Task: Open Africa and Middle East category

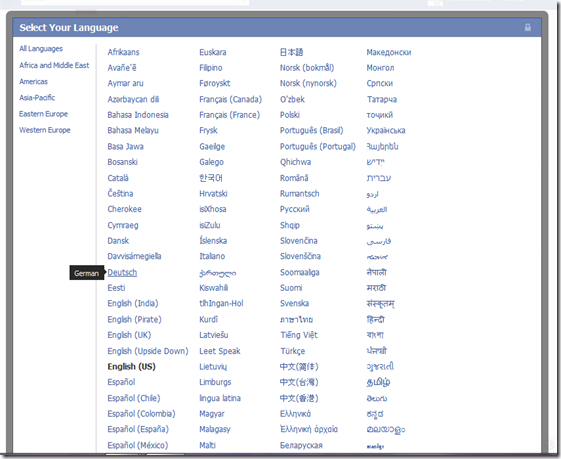Action: coord(54,65)
